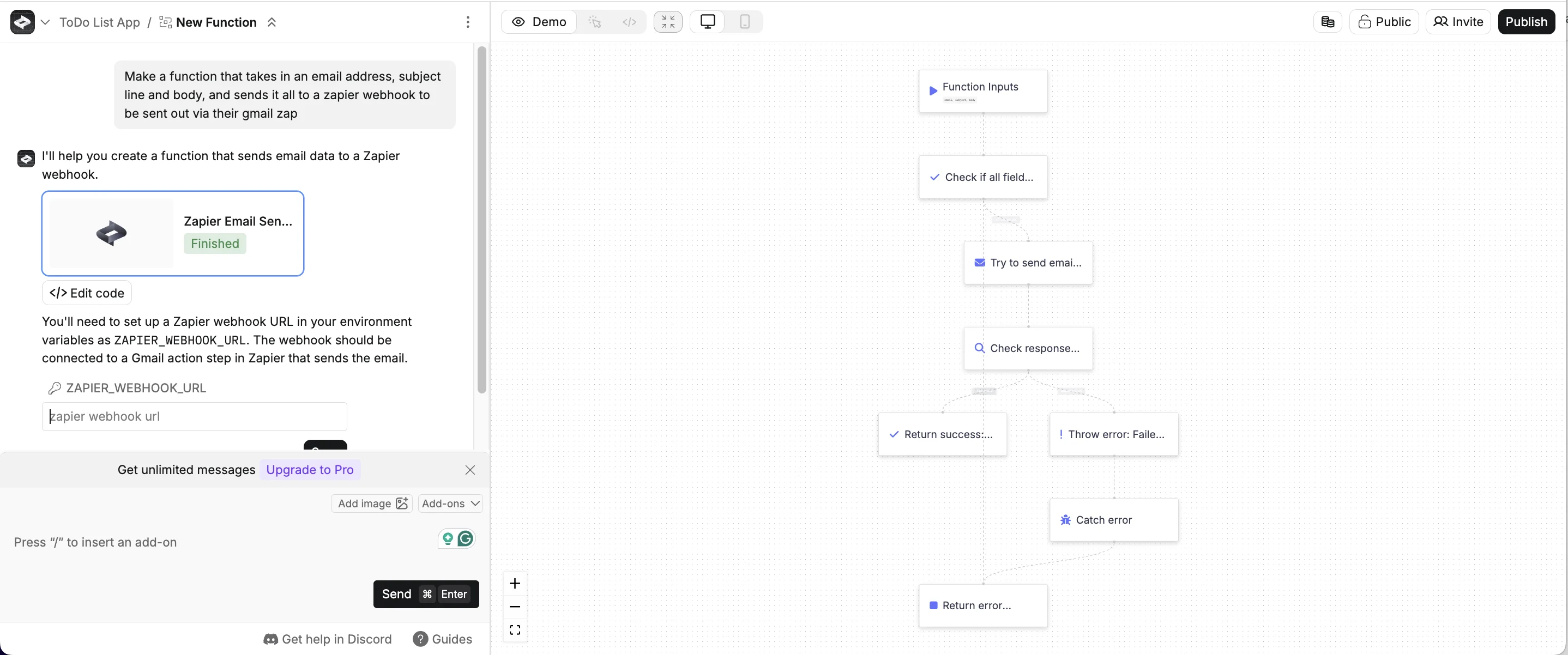Collapse the New Function expander chevrons

(272, 22)
